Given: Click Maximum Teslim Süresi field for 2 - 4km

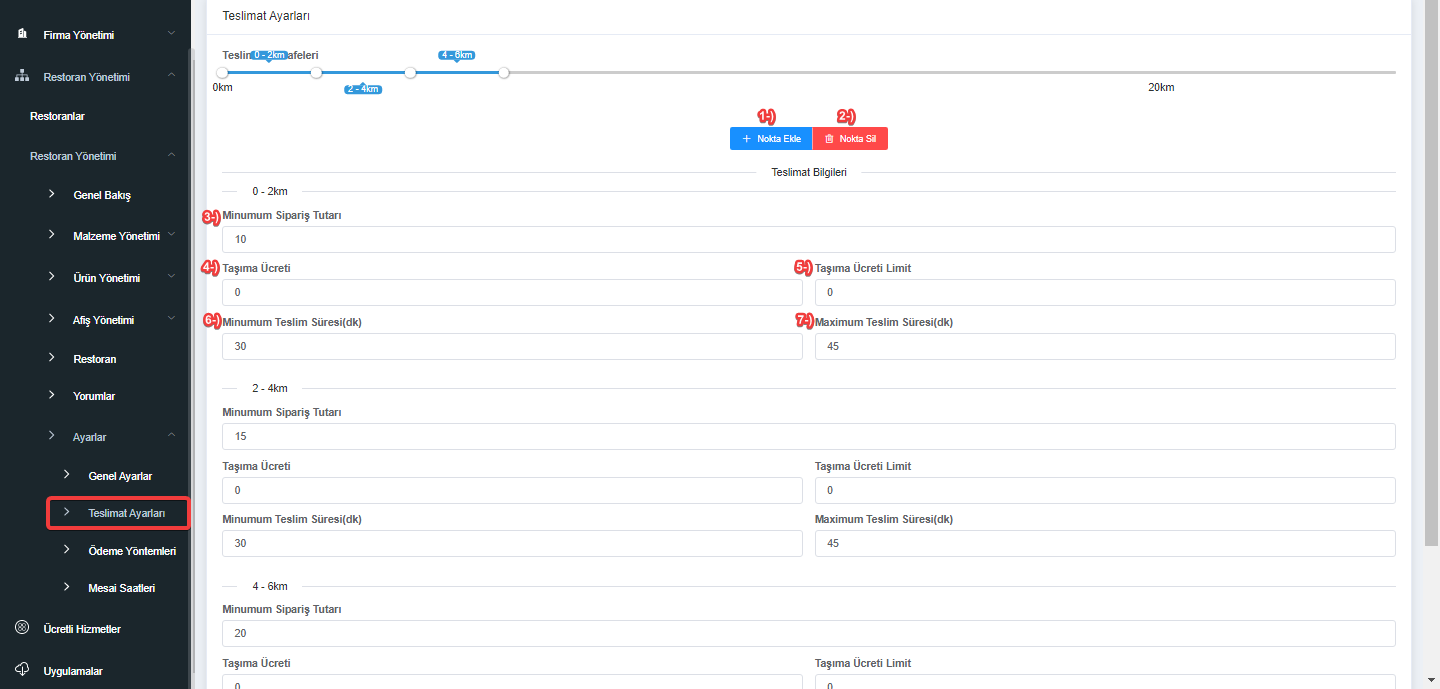Looking at the screenshot, I should pyautogui.click(x=1105, y=543).
